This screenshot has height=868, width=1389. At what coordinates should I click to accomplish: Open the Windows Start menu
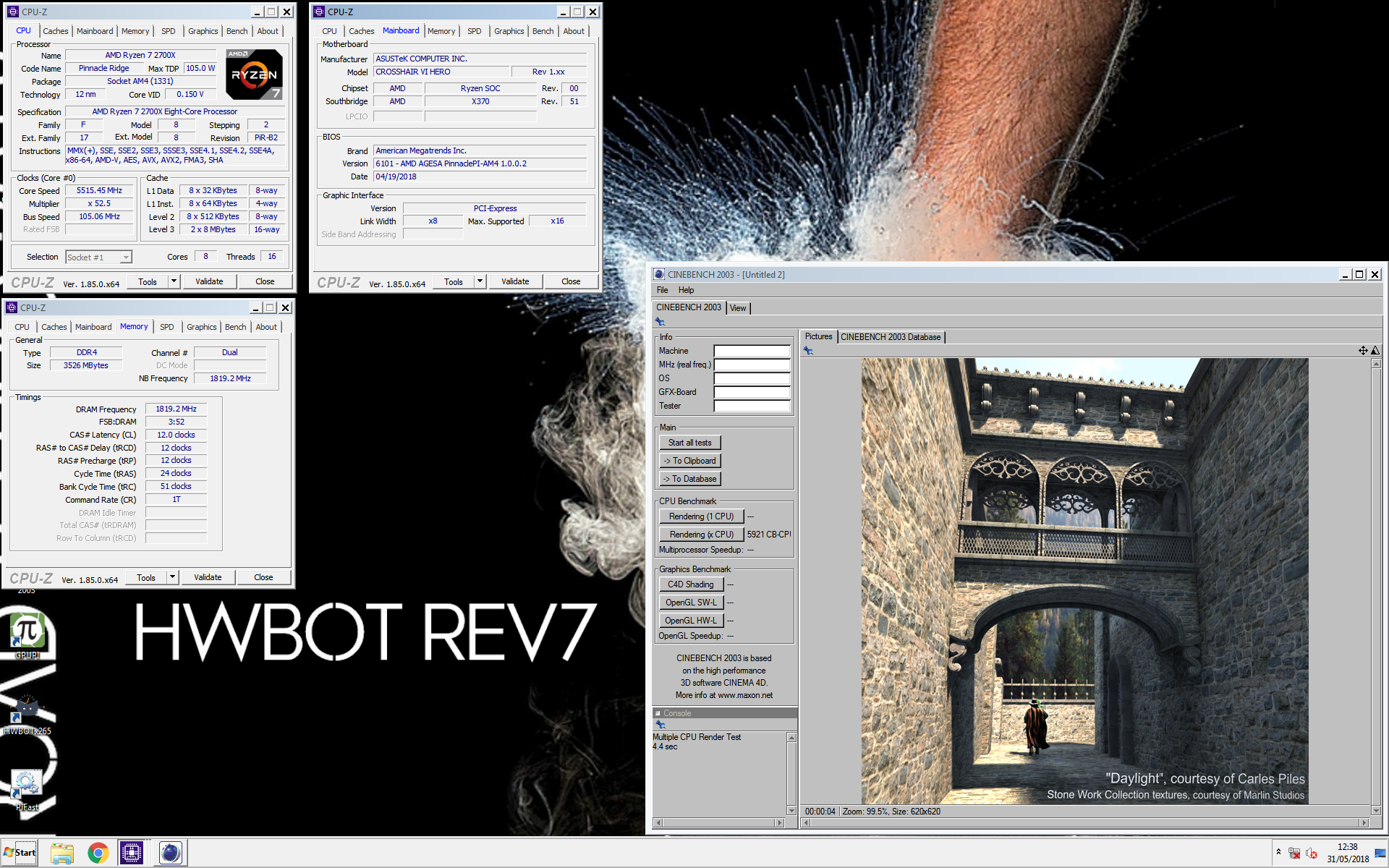click(20, 853)
